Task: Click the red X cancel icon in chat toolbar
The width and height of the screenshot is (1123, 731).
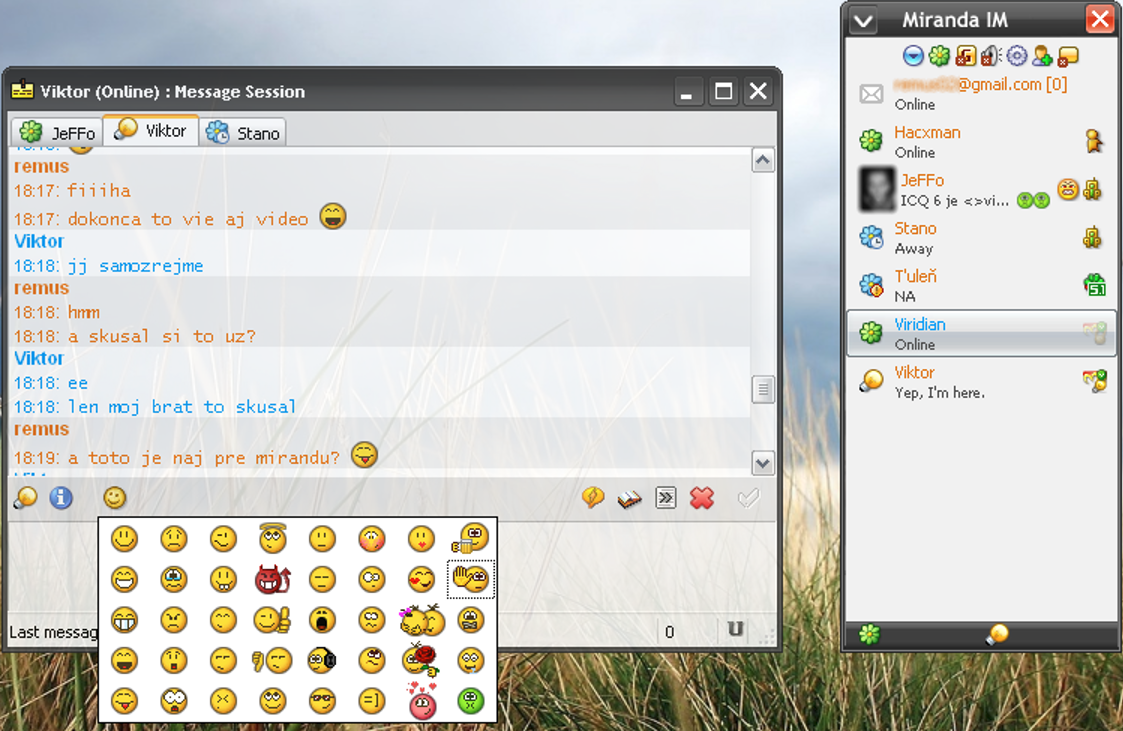Action: click(x=702, y=498)
